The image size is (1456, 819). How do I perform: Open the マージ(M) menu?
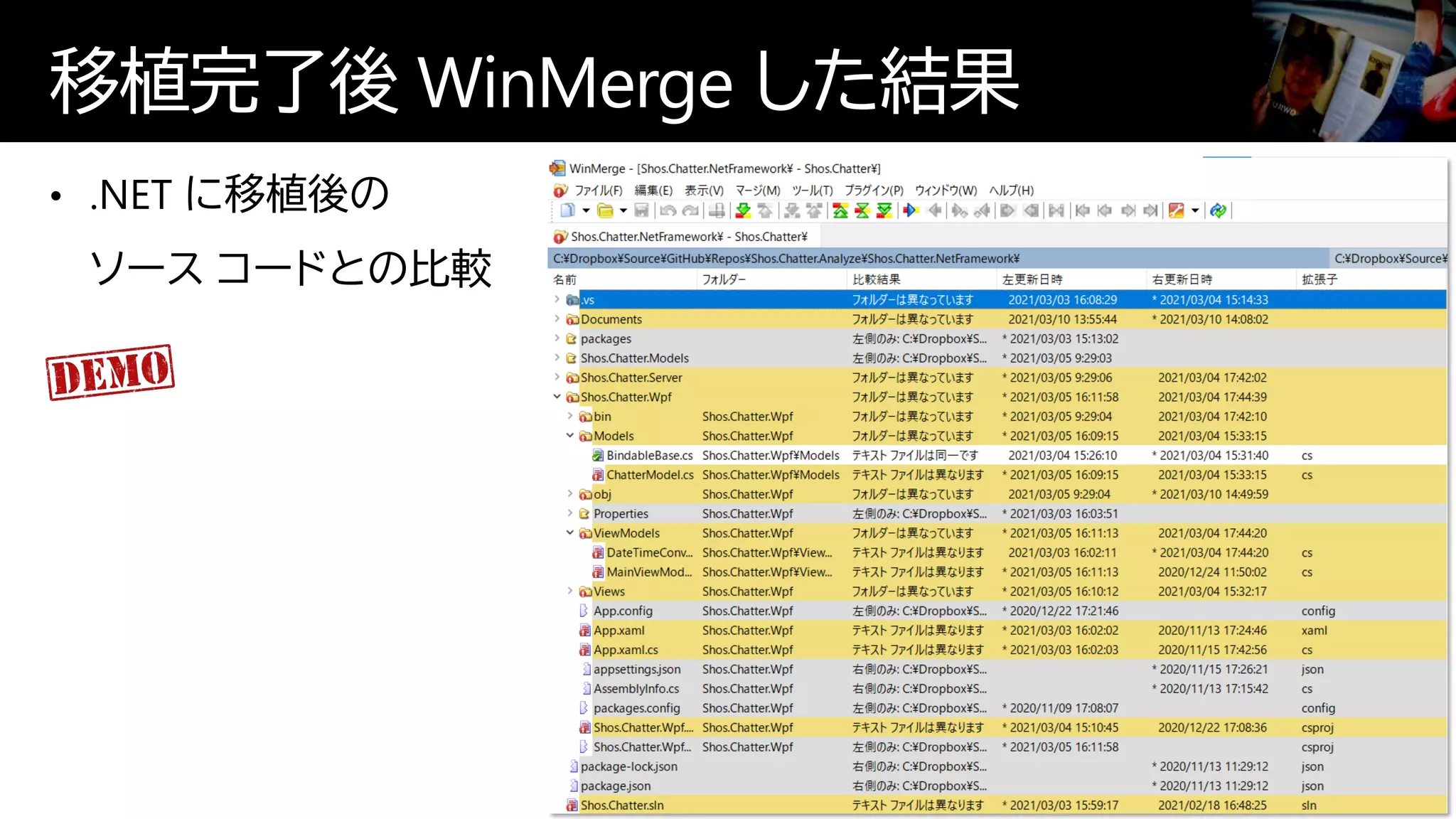click(758, 191)
